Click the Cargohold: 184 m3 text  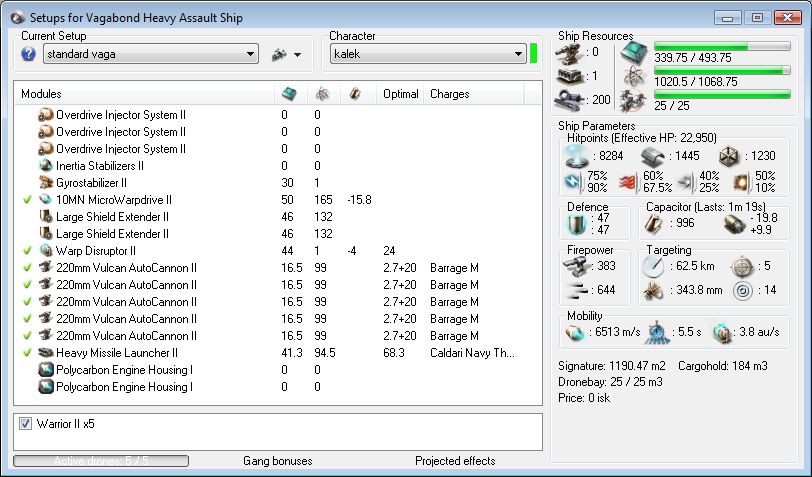tap(723, 366)
